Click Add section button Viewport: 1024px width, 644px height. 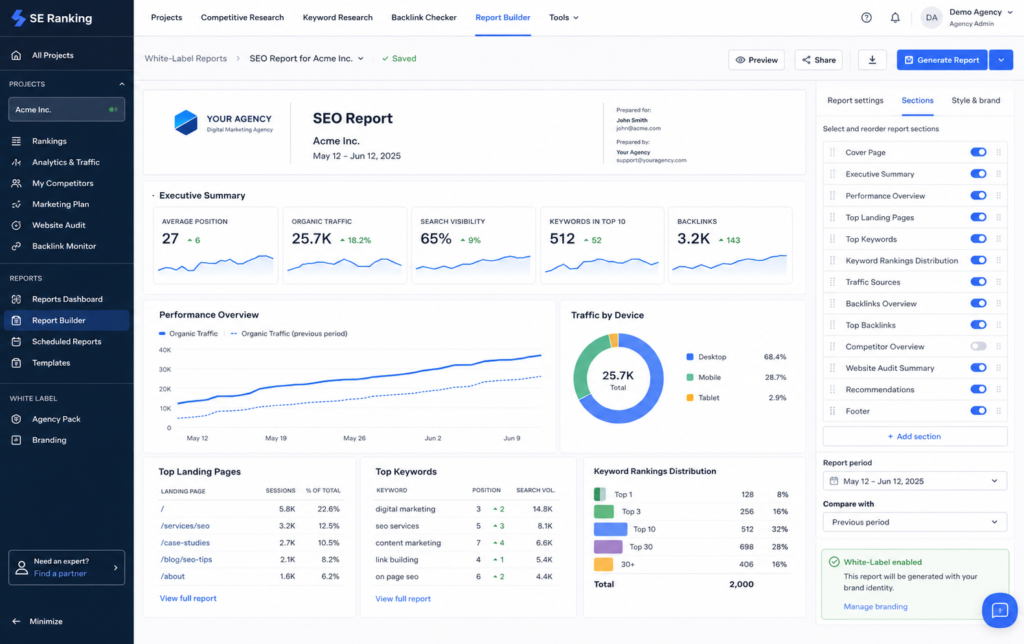[x=914, y=436]
